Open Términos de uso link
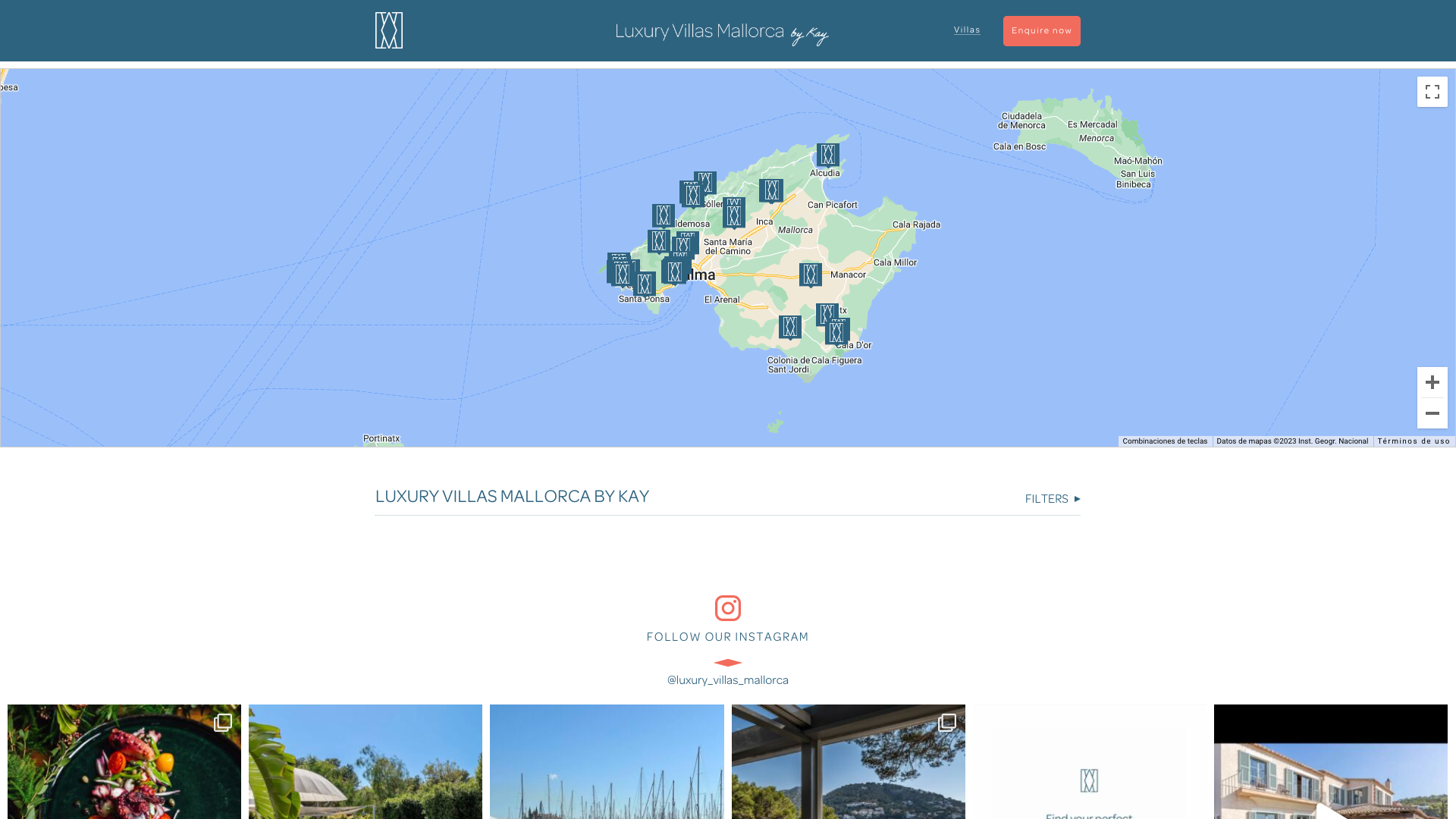The width and height of the screenshot is (1456, 819). click(x=1413, y=441)
